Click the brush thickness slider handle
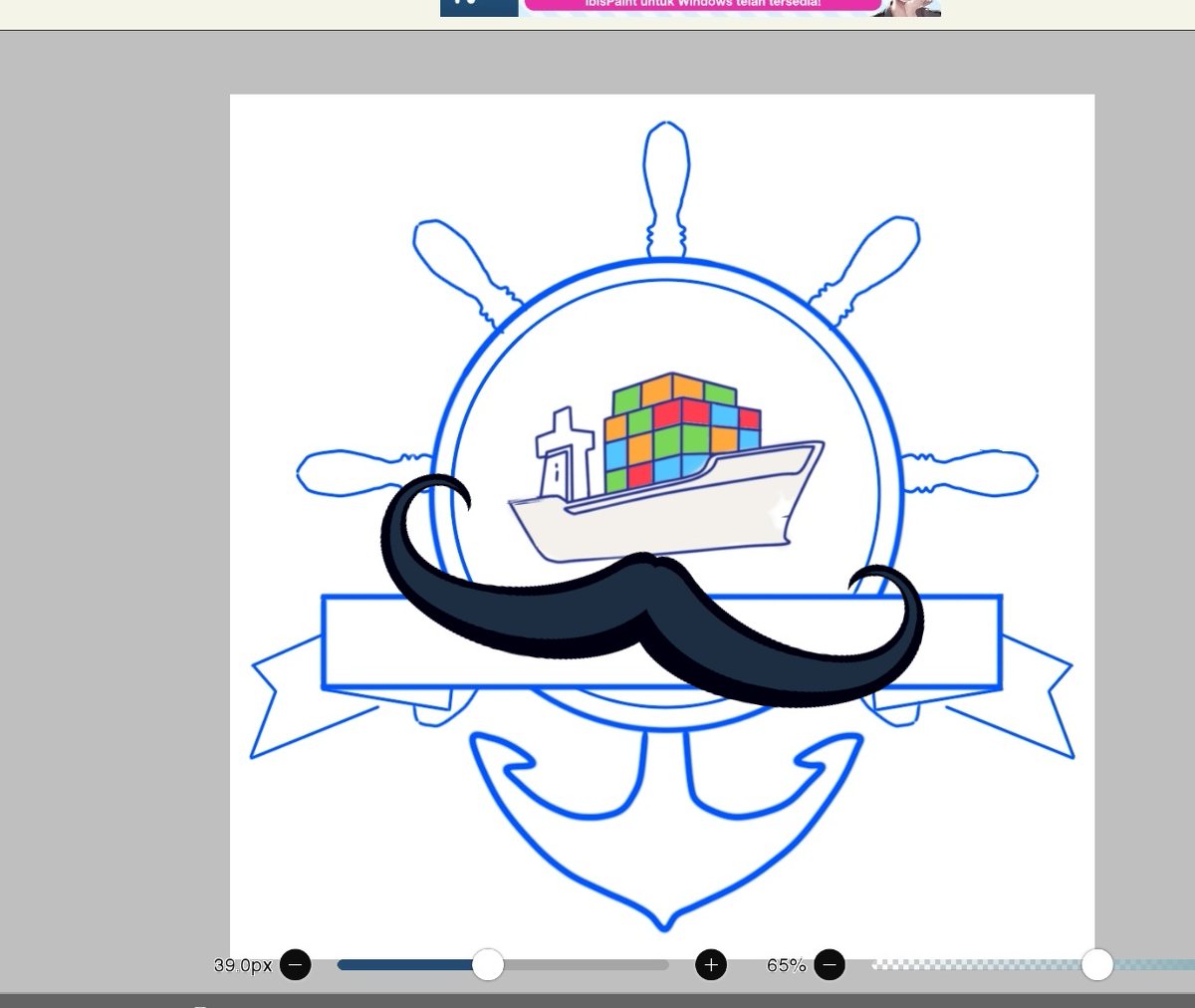The width and height of the screenshot is (1195, 1008). point(488,964)
